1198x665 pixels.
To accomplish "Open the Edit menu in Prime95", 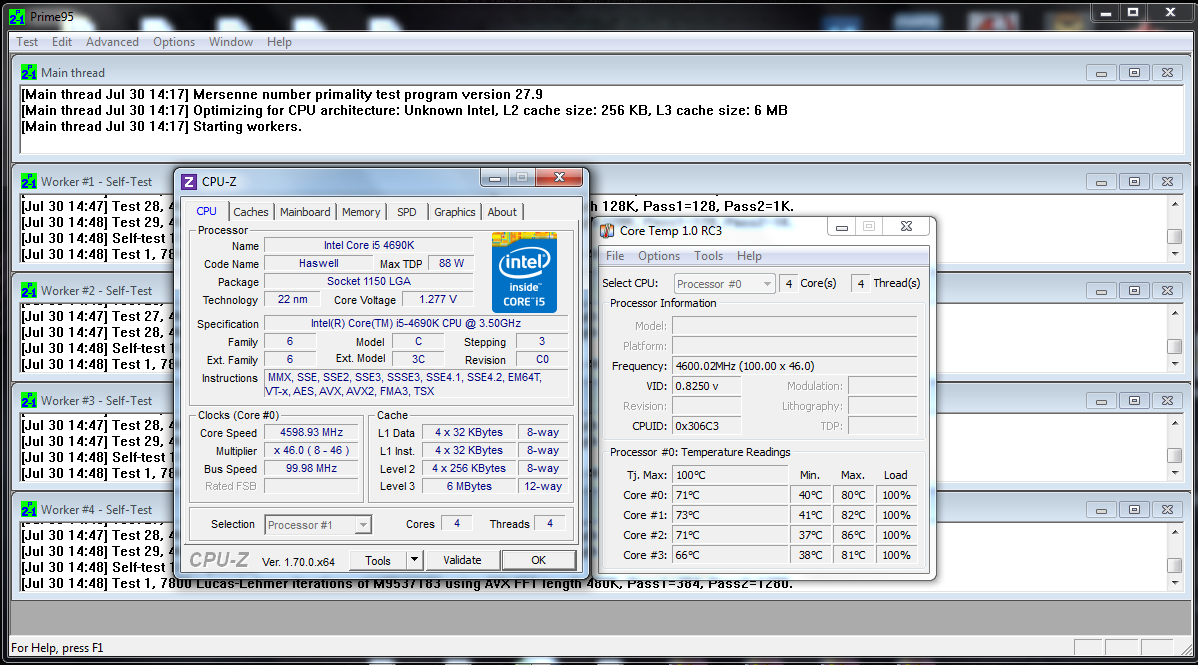I will pyautogui.click(x=62, y=42).
